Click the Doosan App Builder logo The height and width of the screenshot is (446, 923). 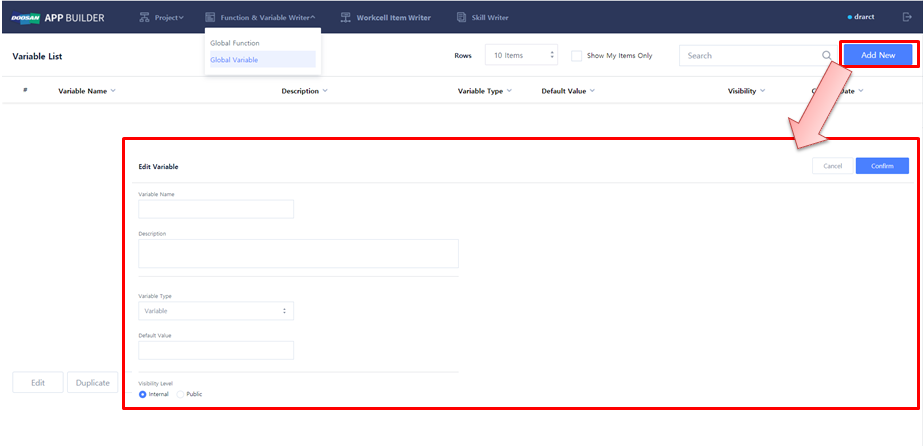pyautogui.click(x=57, y=17)
